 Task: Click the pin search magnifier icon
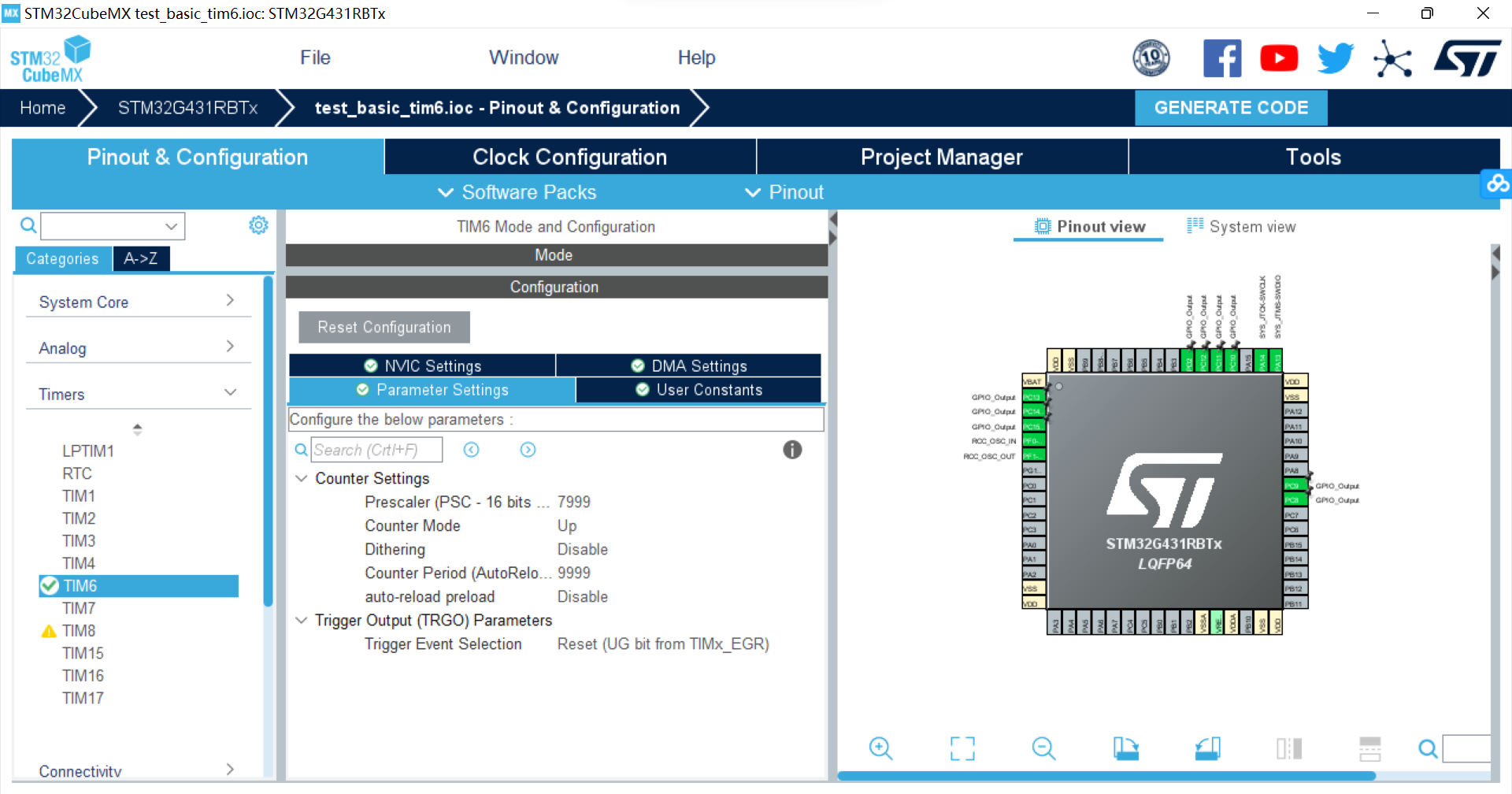click(1428, 748)
